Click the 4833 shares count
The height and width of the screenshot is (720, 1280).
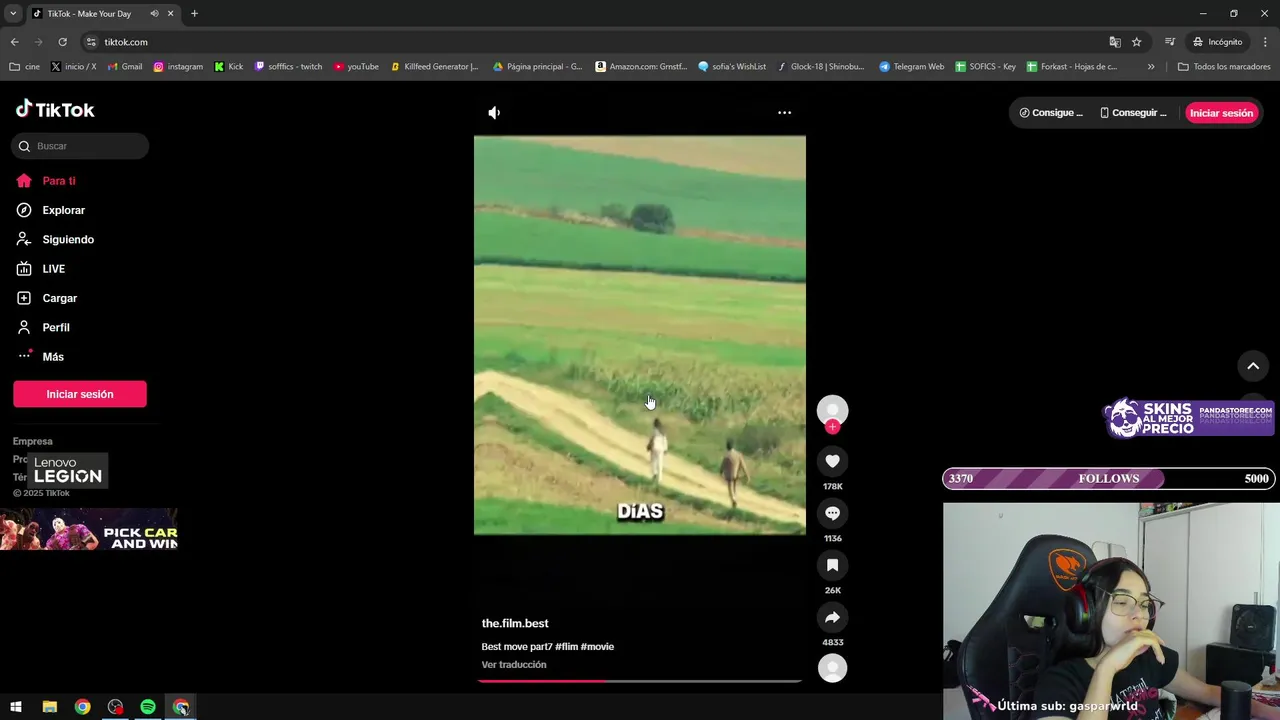[x=832, y=643]
